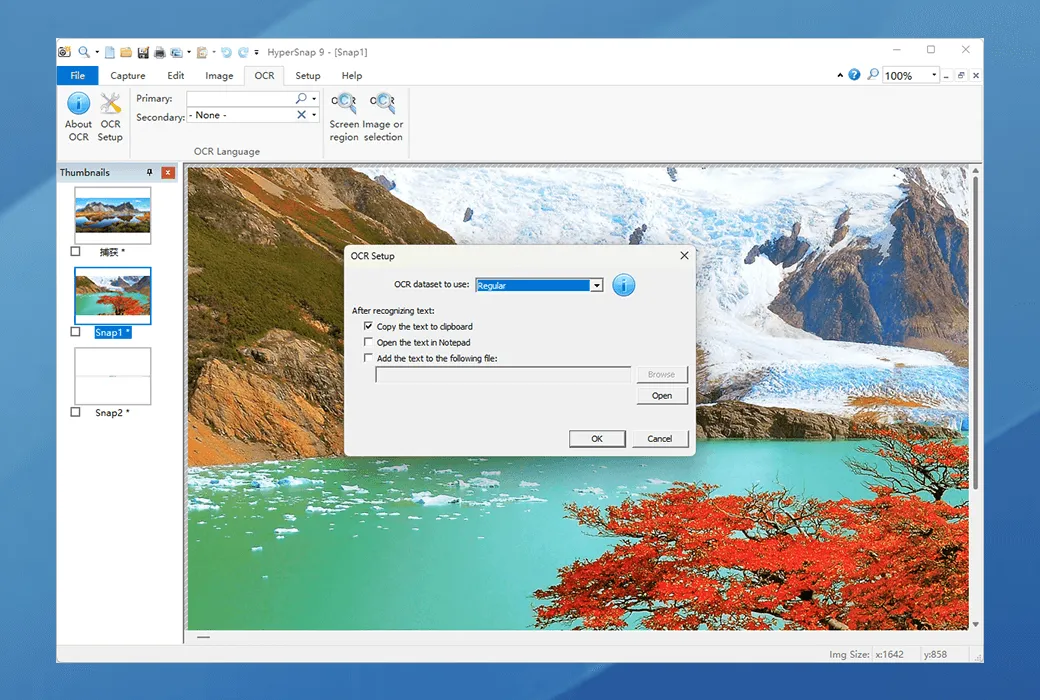Print the image via the printer icon
The width and height of the screenshot is (1040, 700).
160,51
